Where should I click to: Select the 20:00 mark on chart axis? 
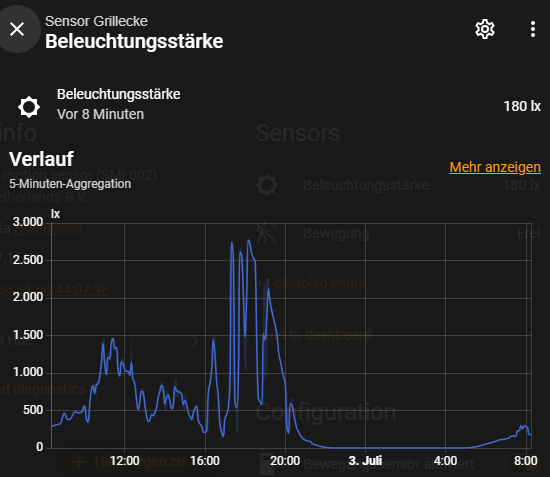pos(285,461)
